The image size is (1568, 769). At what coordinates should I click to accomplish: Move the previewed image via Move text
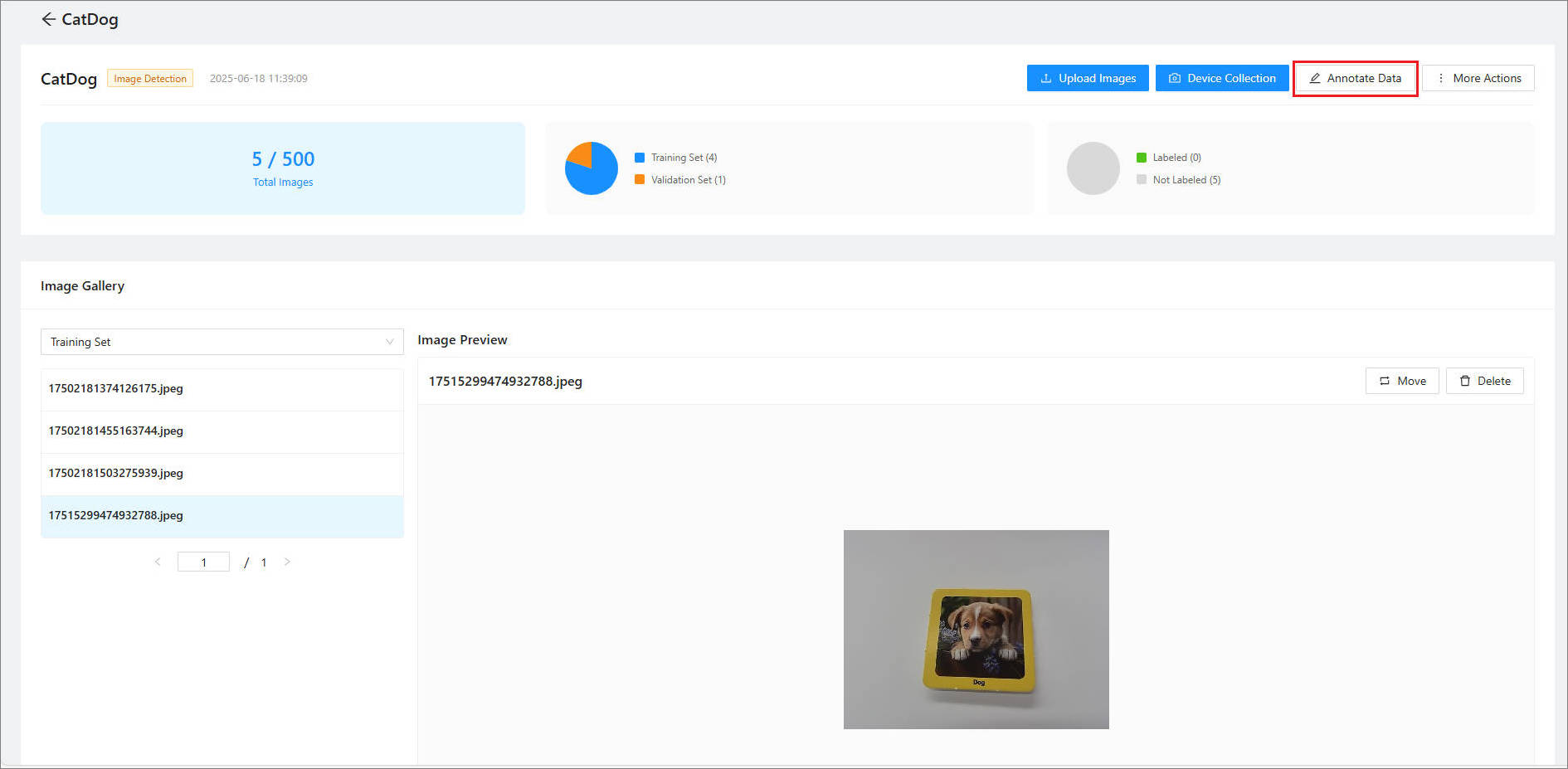click(1412, 381)
